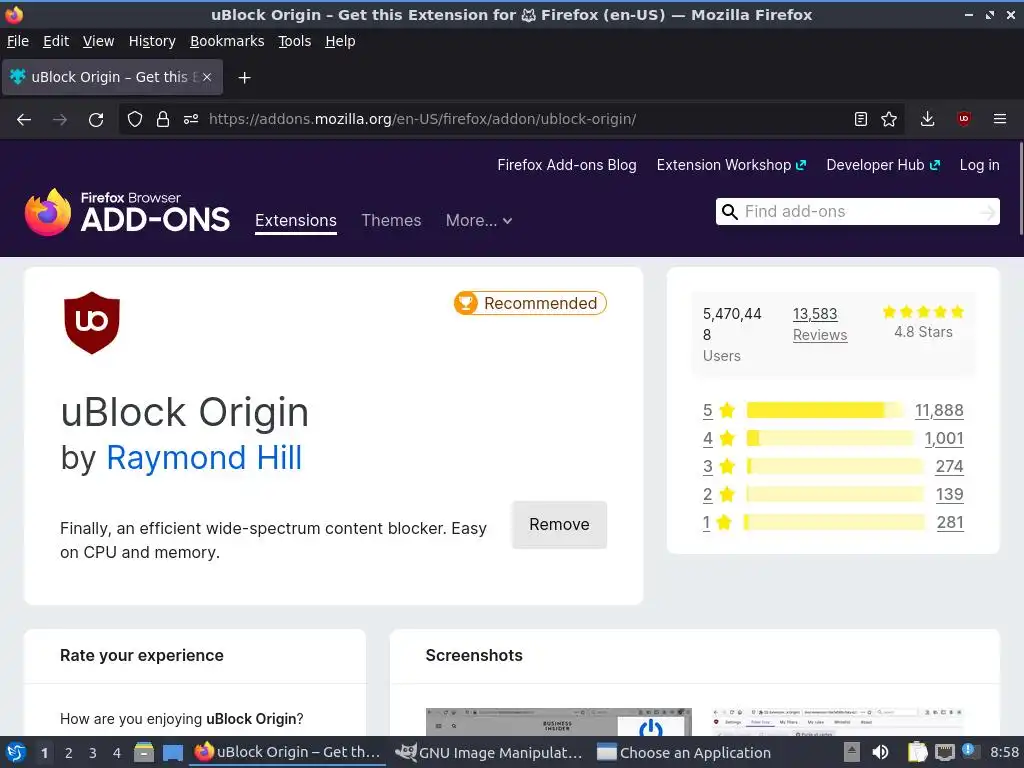Open site permissions icon in address bar

[x=191, y=120]
